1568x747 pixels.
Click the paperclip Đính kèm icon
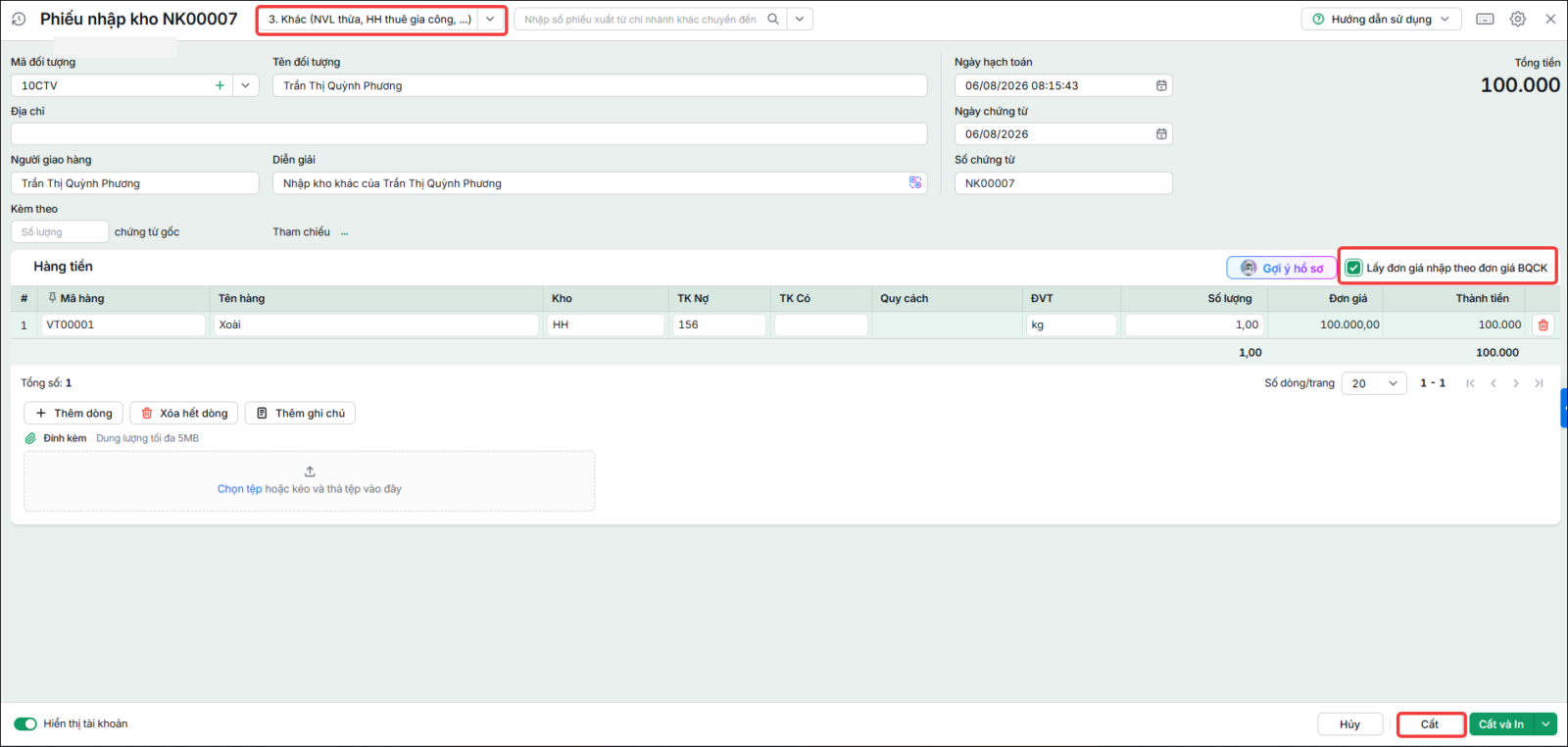coord(30,438)
